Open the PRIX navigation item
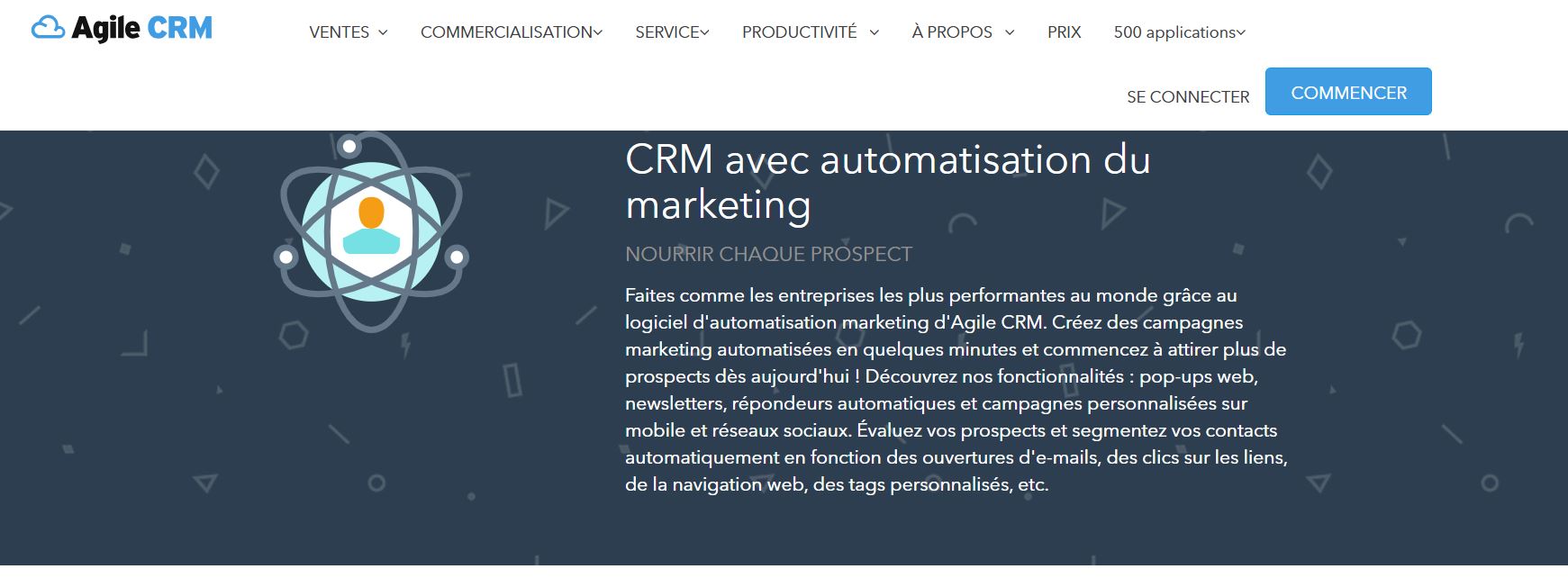The height and width of the screenshot is (587, 1568). [1064, 32]
